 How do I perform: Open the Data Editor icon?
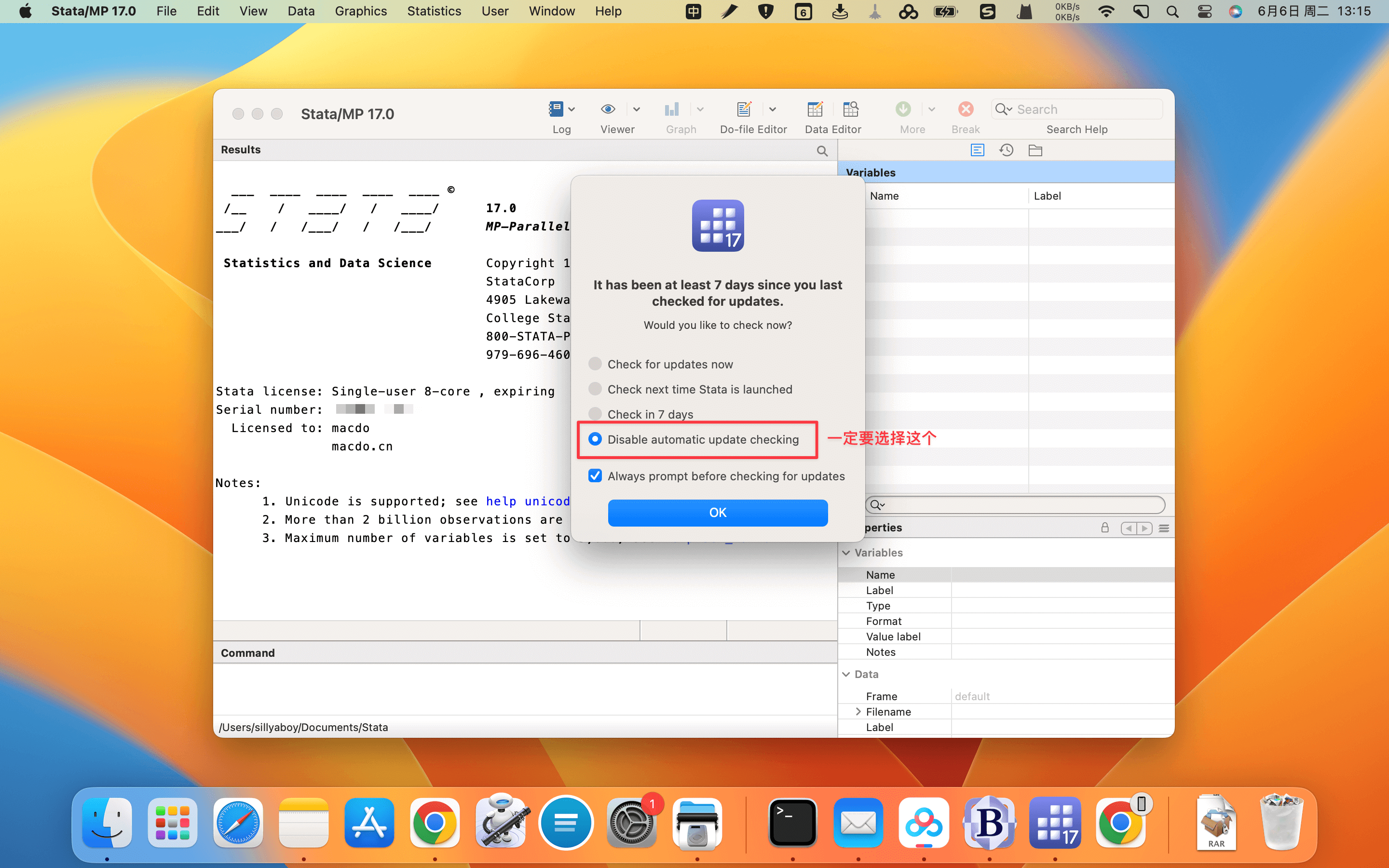(x=815, y=109)
